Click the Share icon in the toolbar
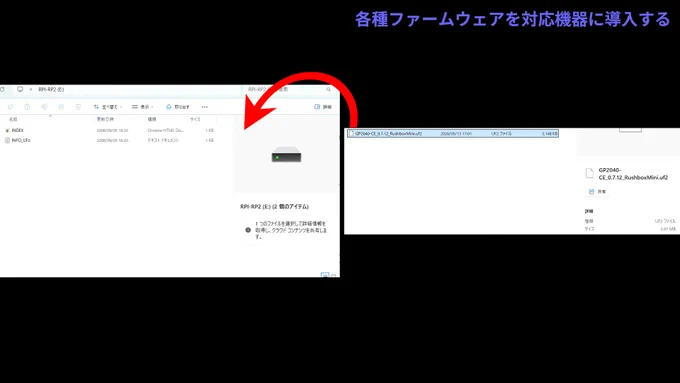 click(x=61, y=107)
